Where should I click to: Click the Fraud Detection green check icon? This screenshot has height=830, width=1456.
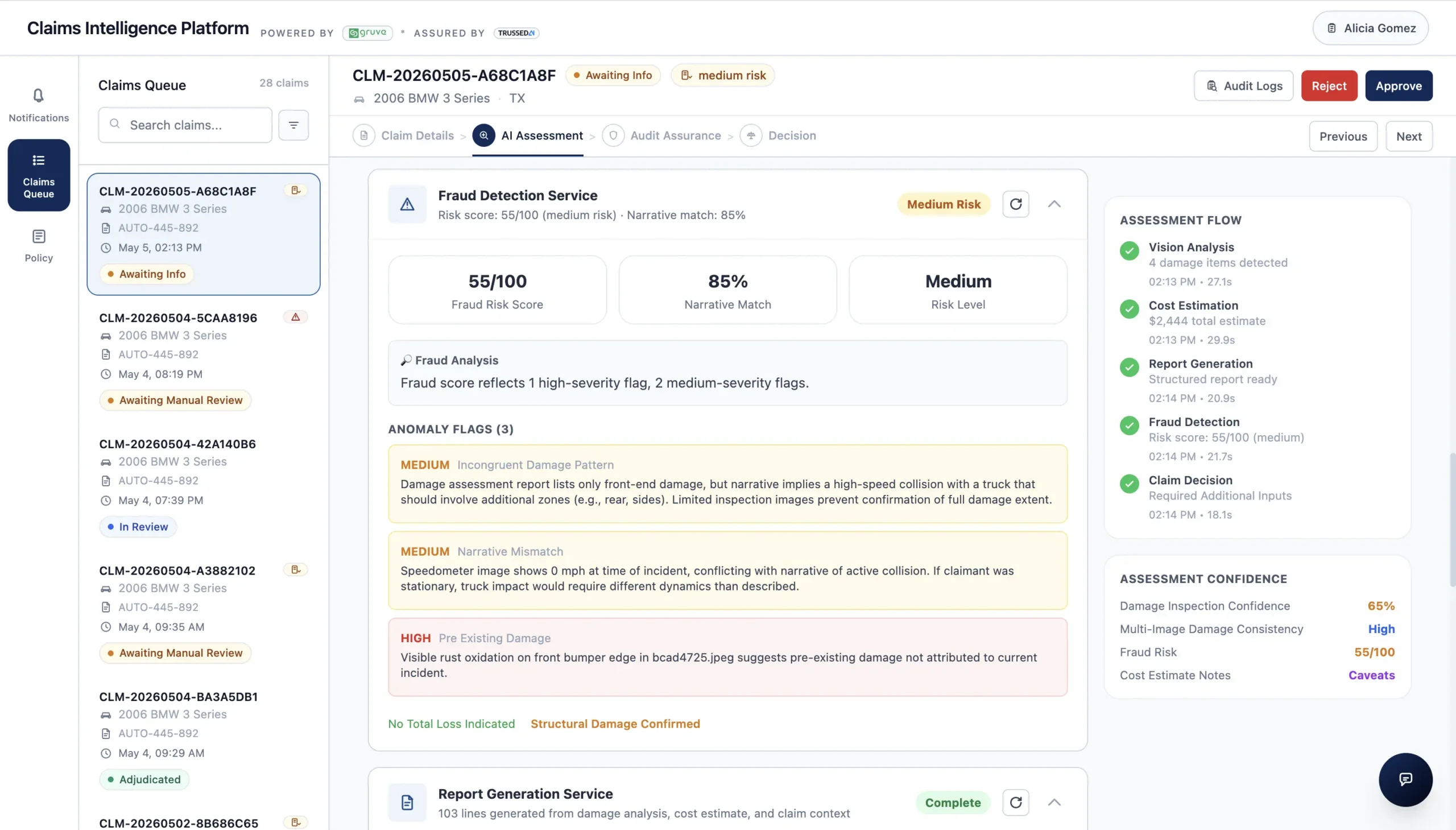(1129, 426)
